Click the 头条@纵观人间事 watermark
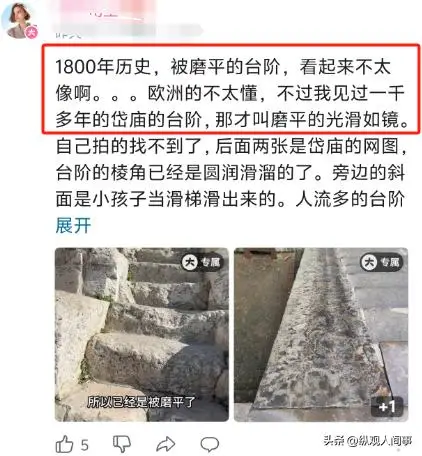Image resolution: width=422 pixels, height=456 pixels. [368, 441]
